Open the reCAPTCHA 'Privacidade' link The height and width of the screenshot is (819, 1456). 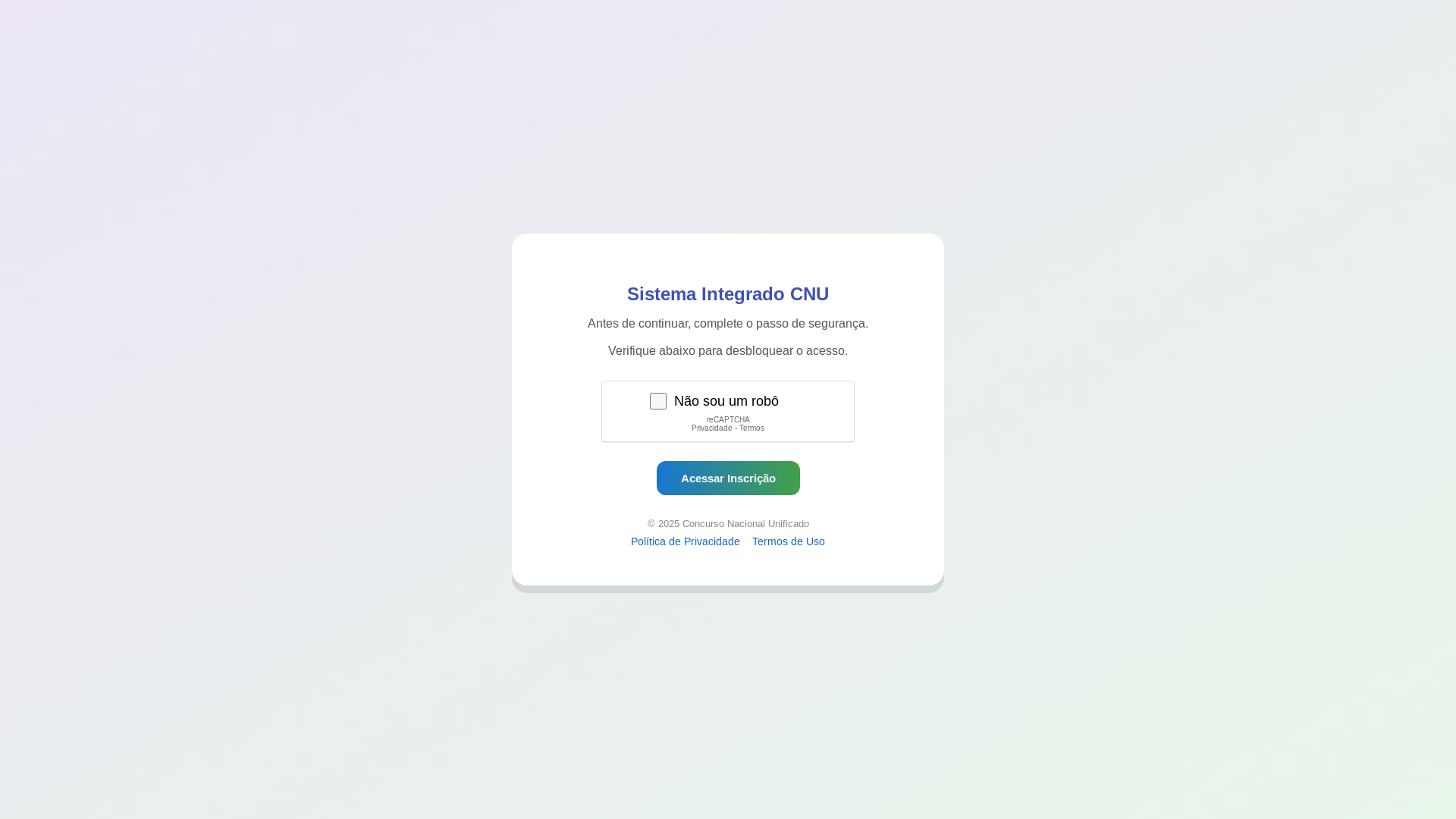click(x=711, y=428)
